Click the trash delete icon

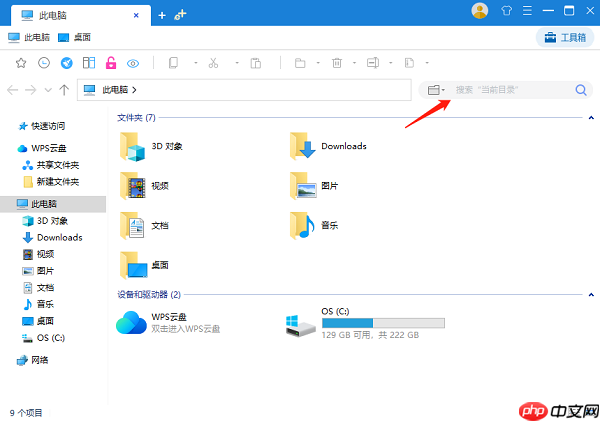point(337,63)
